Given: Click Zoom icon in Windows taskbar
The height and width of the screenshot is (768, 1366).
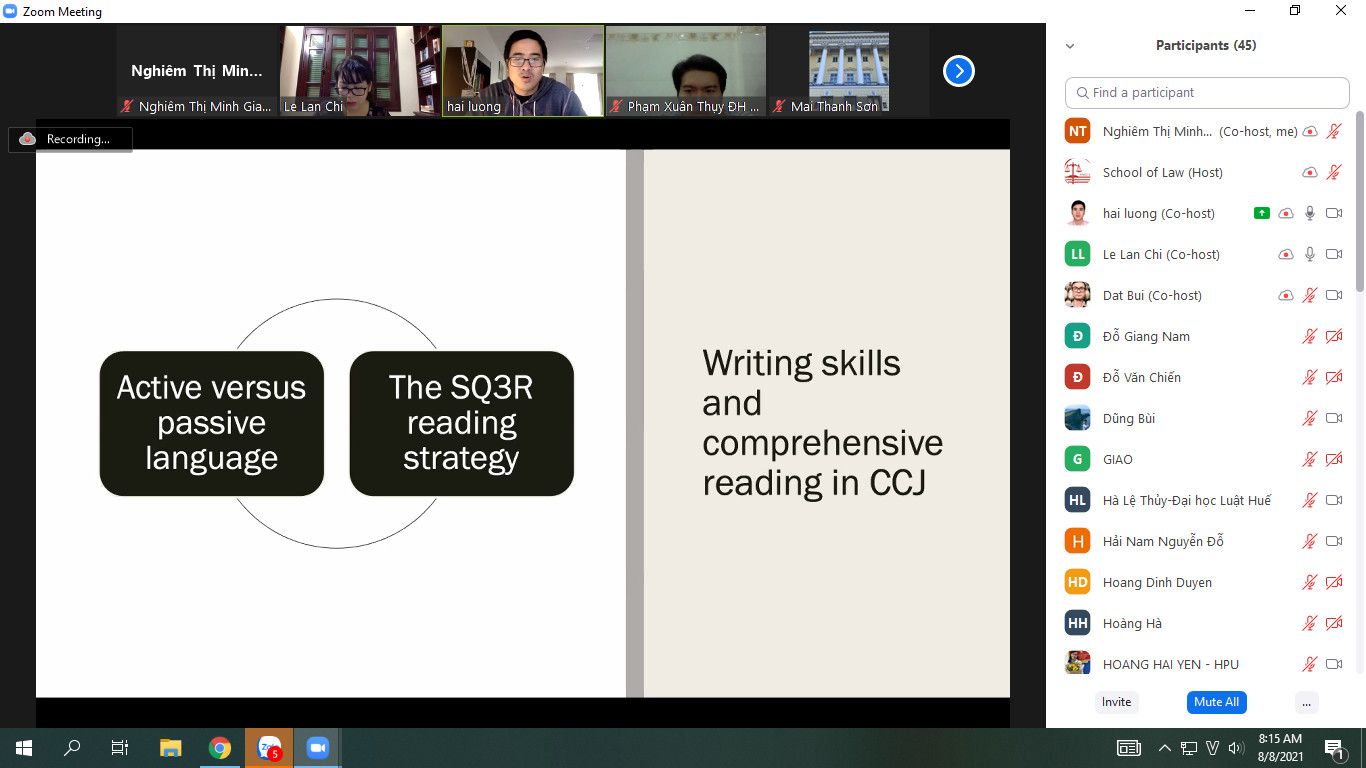Looking at the screenshot, I should tap(318, 748).
